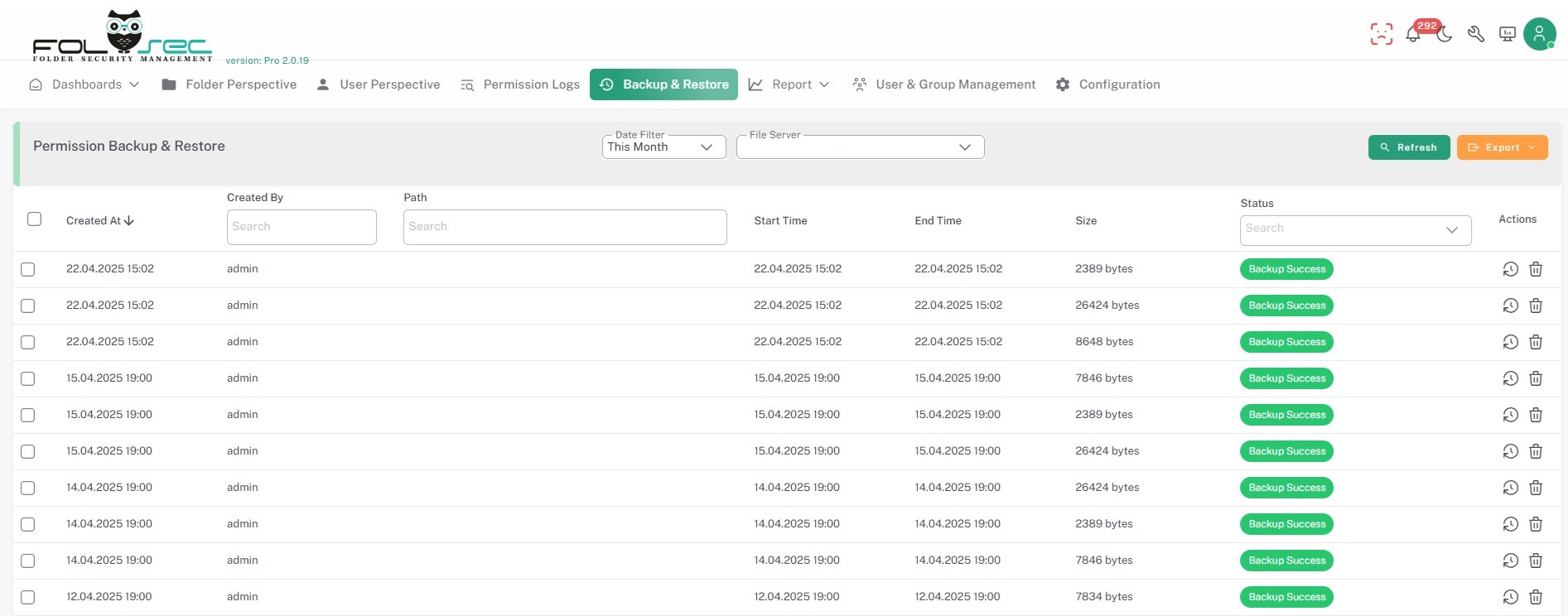Viewport: 1568px width, 616px height.
Task: Open the Permission Logs tab
Action: pos(520,84)
